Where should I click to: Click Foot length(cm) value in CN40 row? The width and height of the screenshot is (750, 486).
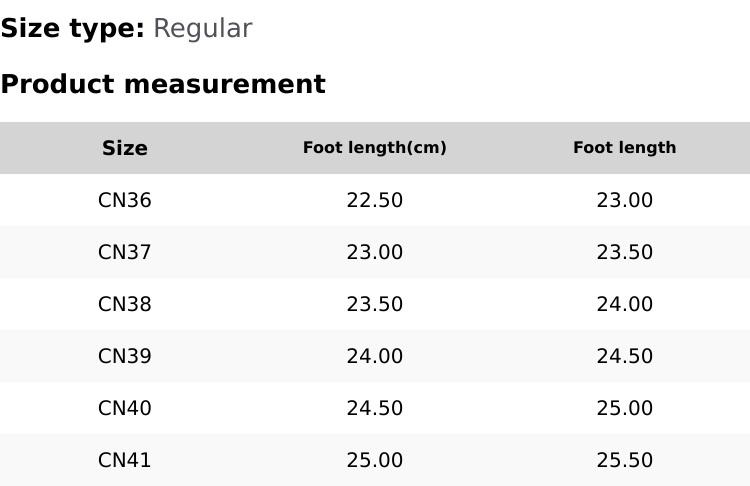[375, 408]
